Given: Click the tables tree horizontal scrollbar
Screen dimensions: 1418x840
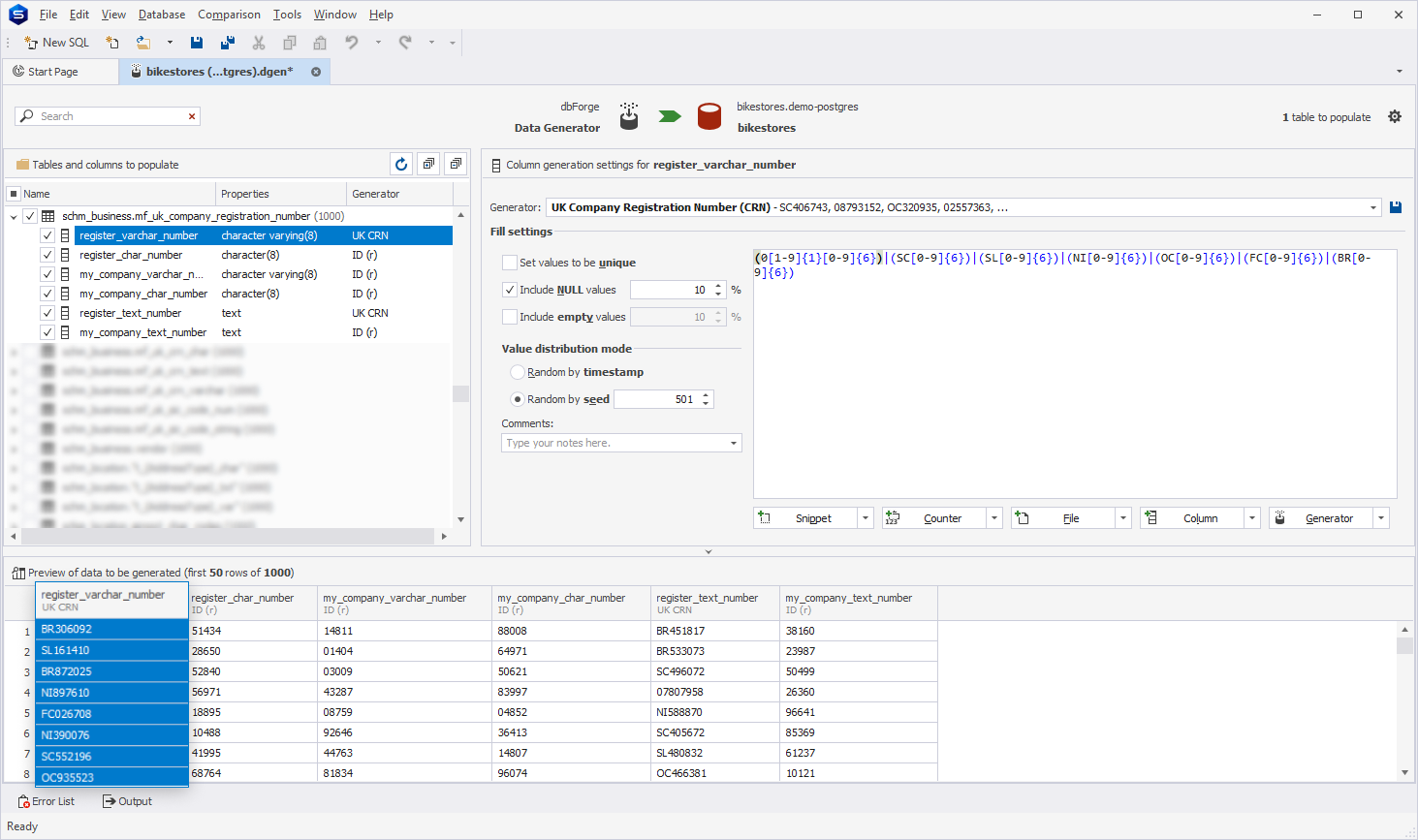Looking at the screenshot, I should 228,536.
